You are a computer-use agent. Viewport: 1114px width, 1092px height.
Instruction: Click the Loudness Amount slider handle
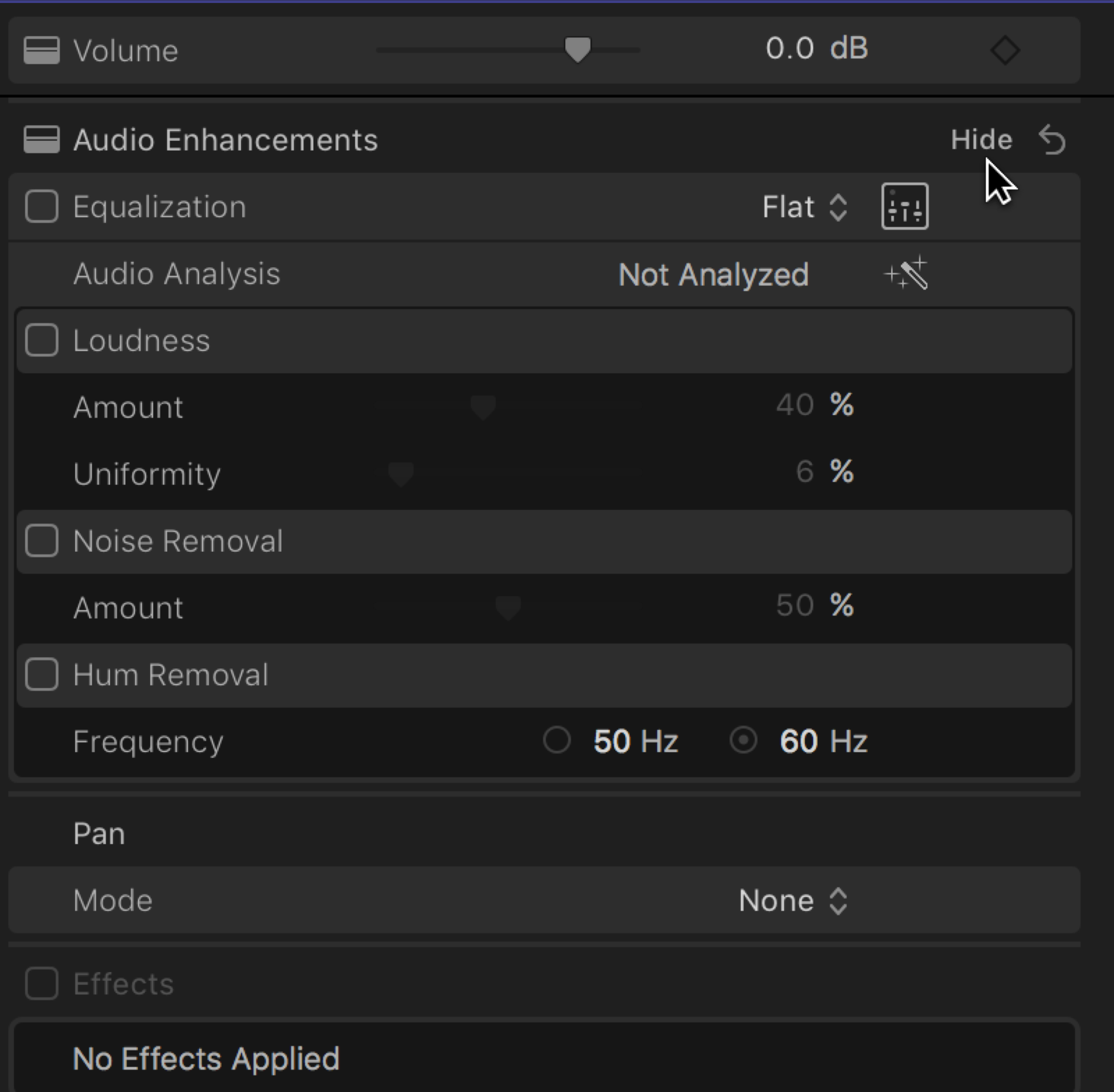(483, 407)
